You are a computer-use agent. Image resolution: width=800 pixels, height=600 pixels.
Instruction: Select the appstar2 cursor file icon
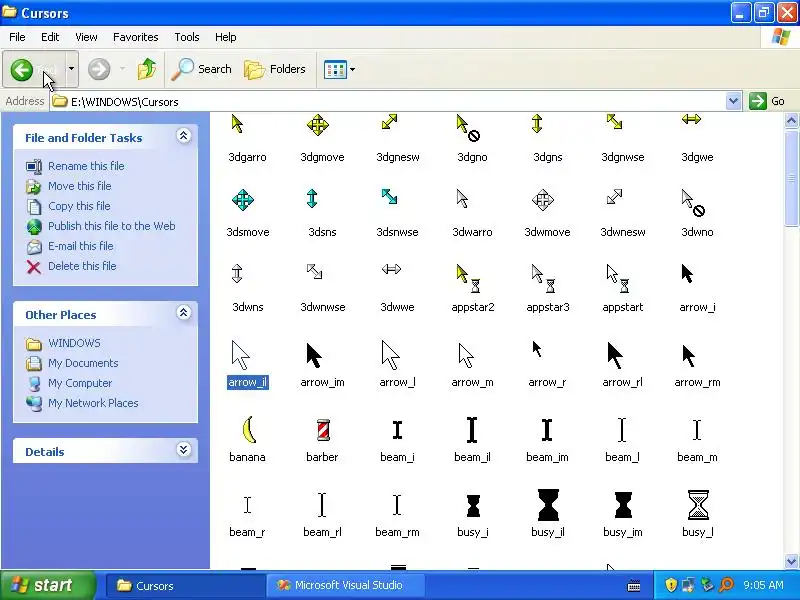(468, 279)
